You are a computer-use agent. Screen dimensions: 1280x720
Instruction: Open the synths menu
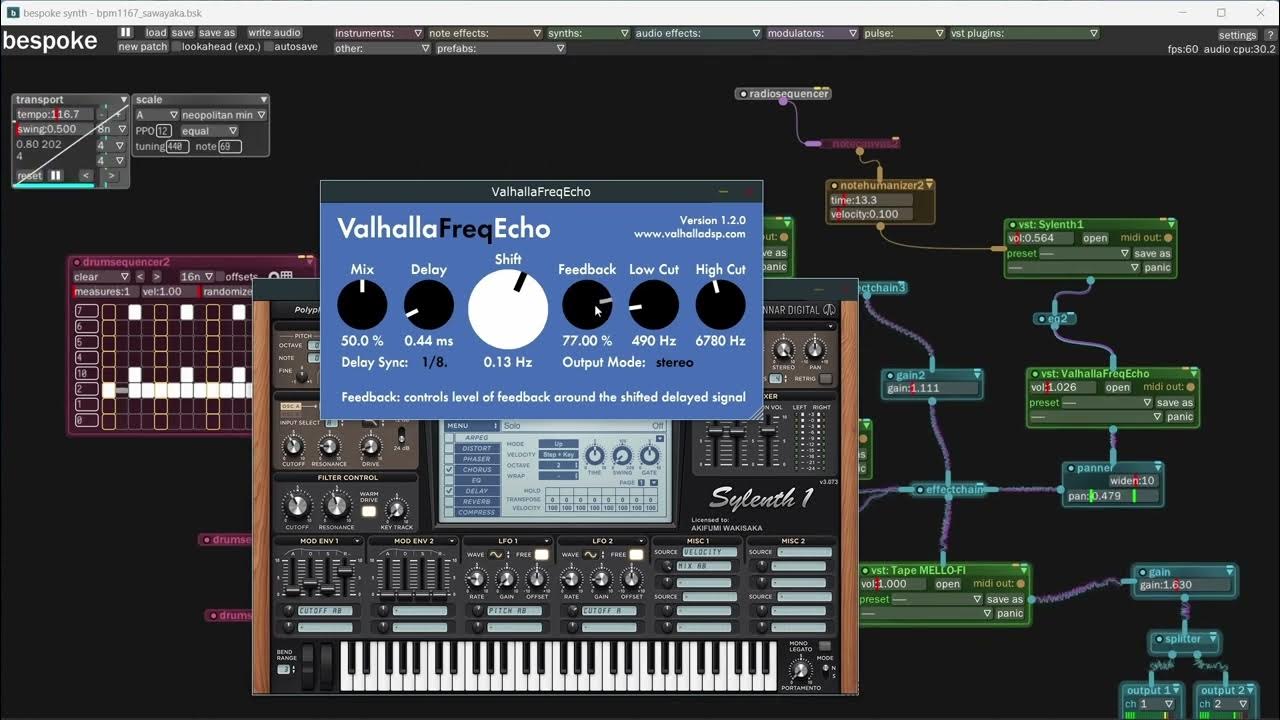588,33
